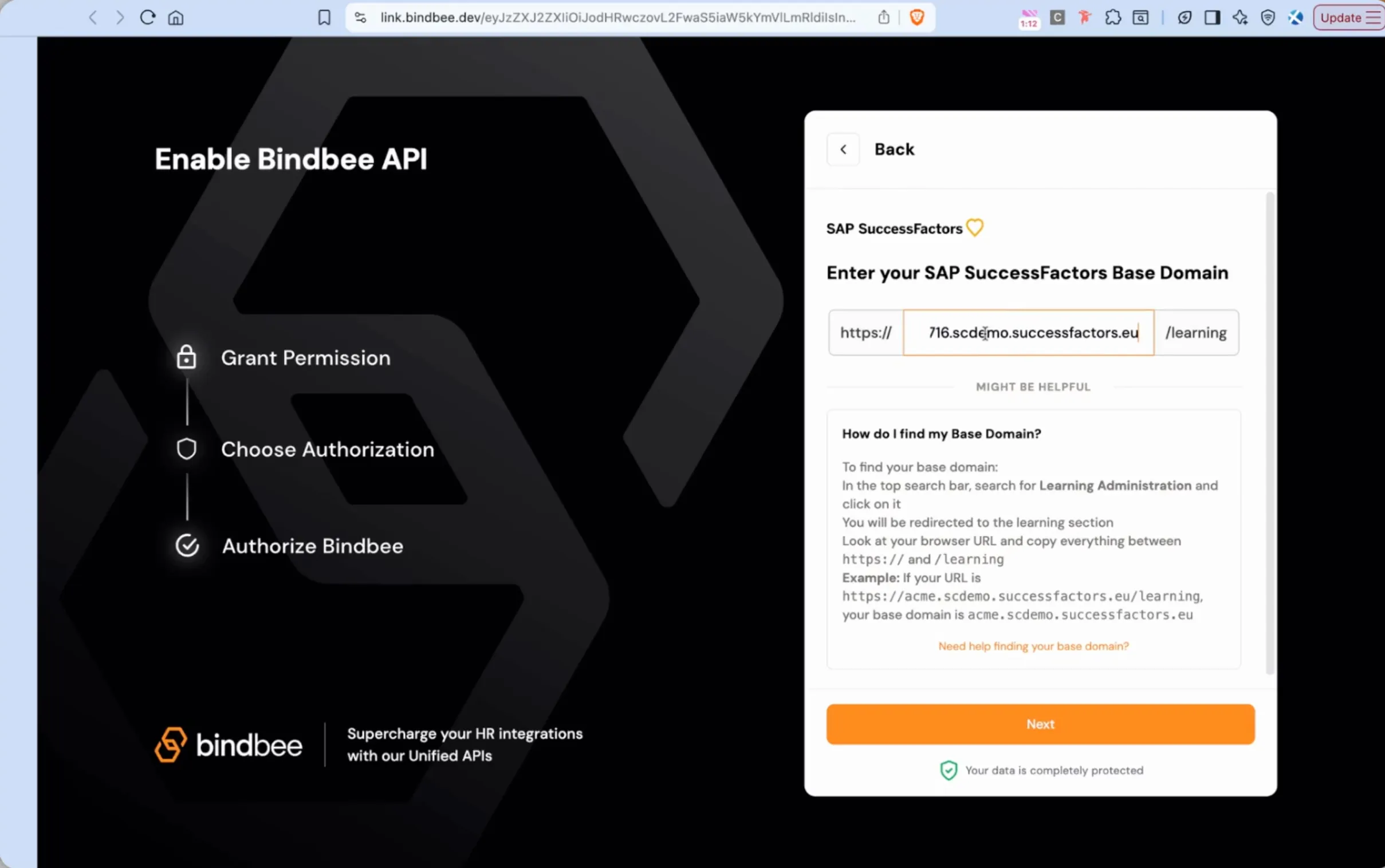This screenshot has height=868, width=1385.
Task: Toggle the browser sidebar panel
Action: click(1212, 18)
